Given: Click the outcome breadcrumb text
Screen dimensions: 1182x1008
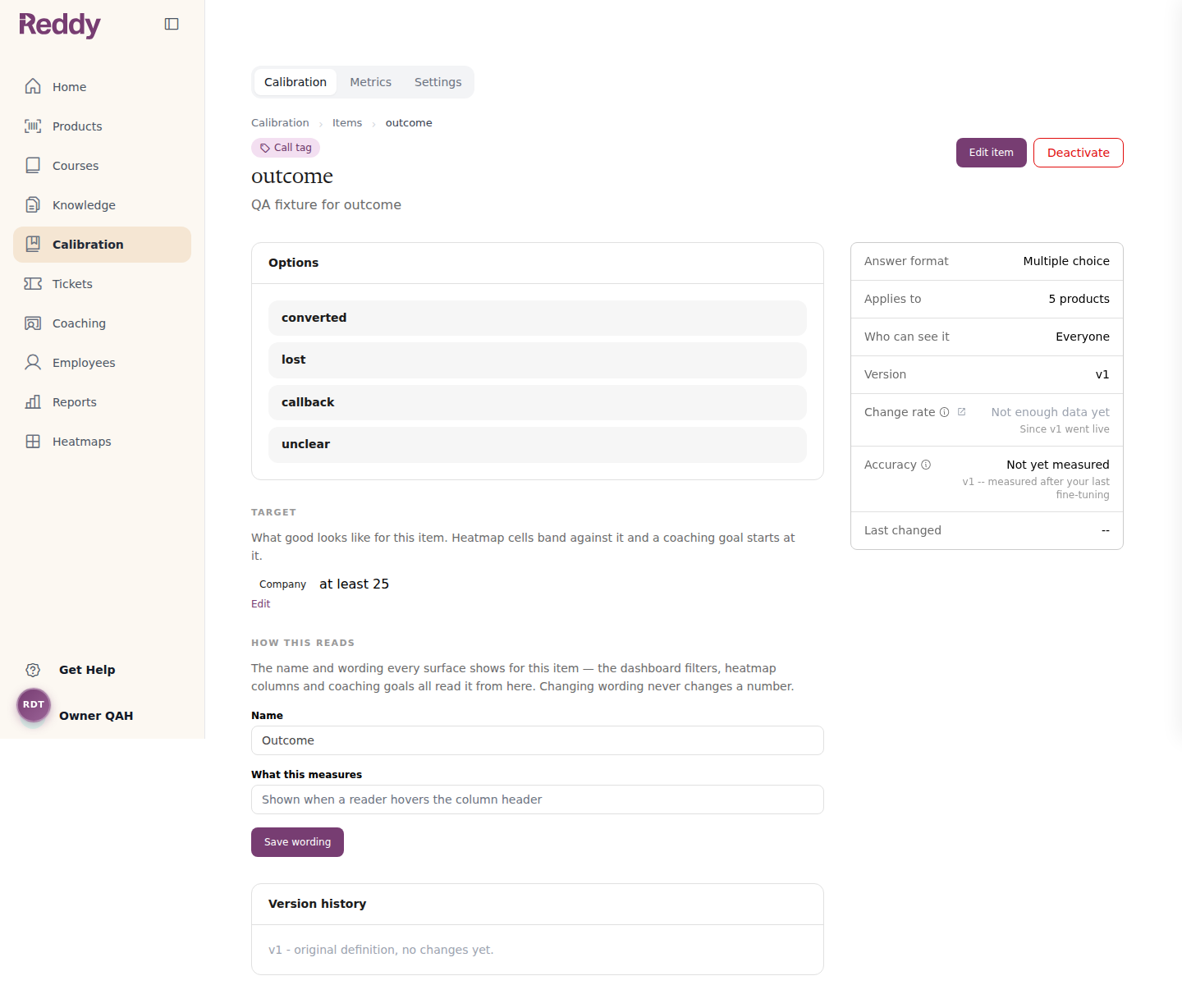Looking at the screenshot, I should (x=409, y=123).
